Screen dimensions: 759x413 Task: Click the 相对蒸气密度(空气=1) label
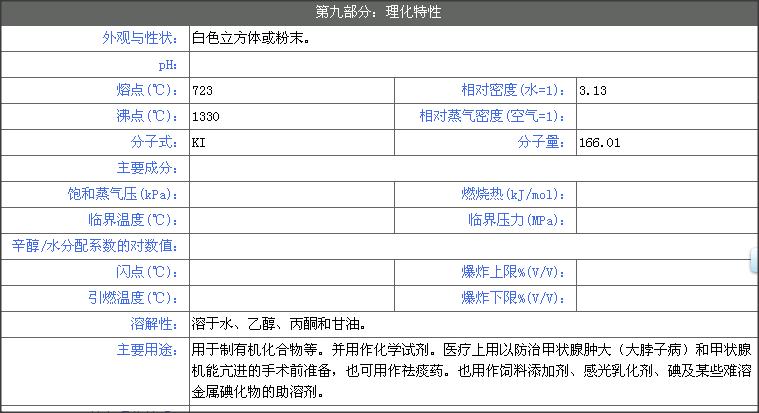click(x=493, y=117)
